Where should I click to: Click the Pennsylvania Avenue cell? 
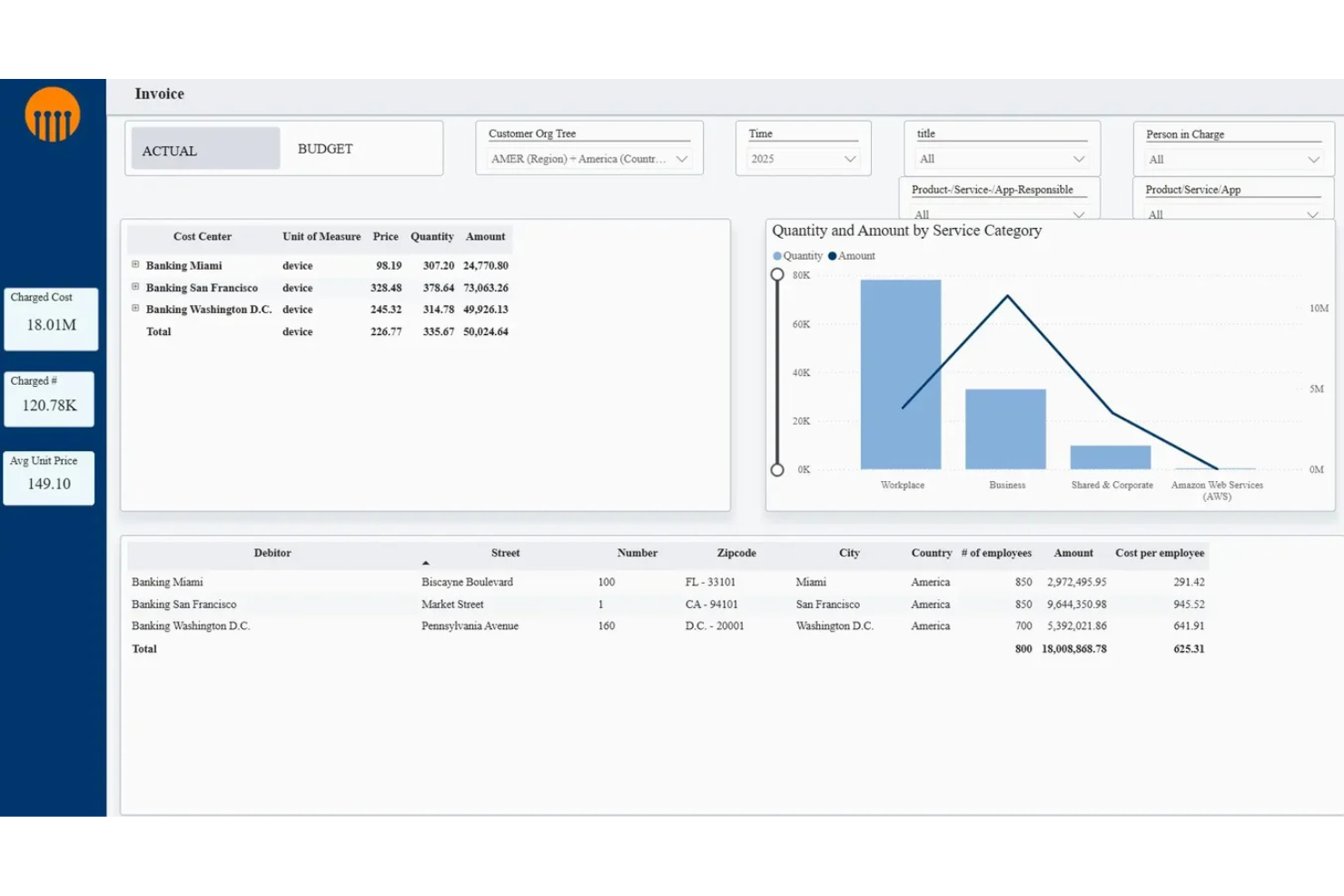[469, 625]
